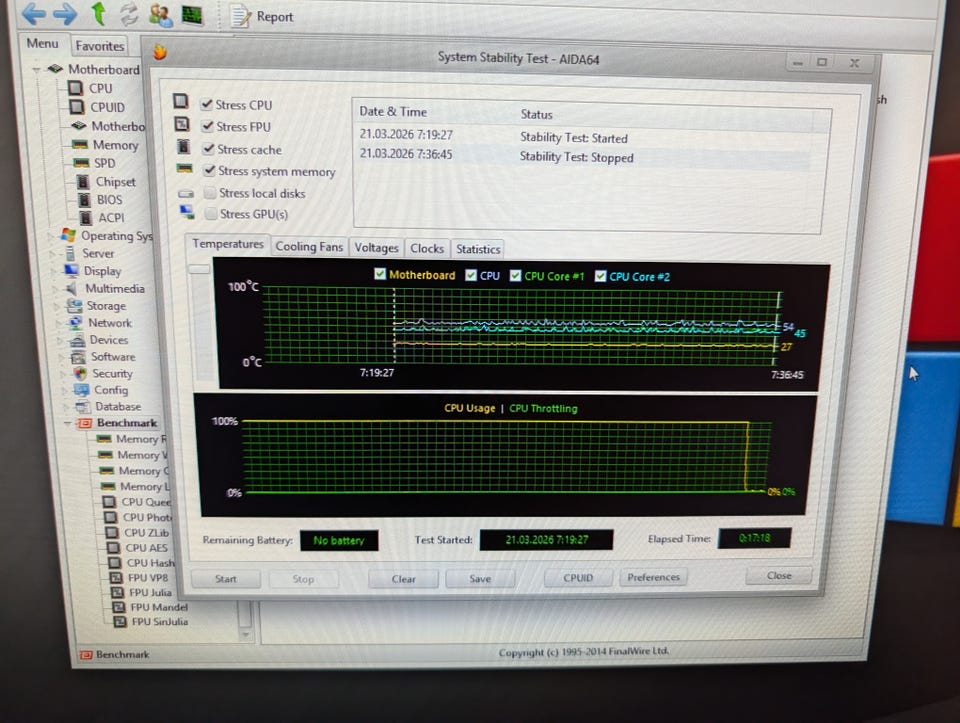Switch to the Clocks tab

[427, 248]
